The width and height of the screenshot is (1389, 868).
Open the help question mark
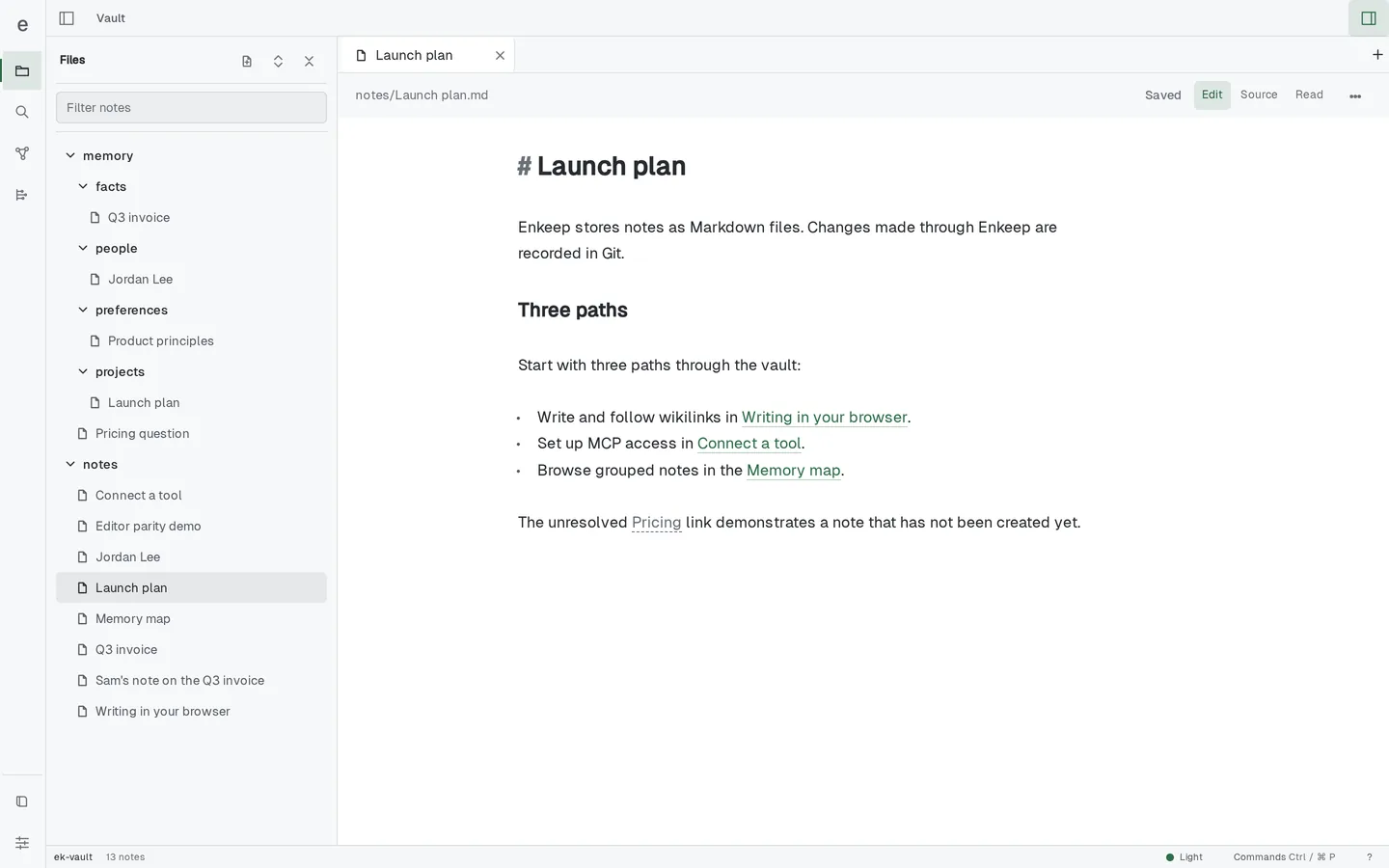[1369, 857]
